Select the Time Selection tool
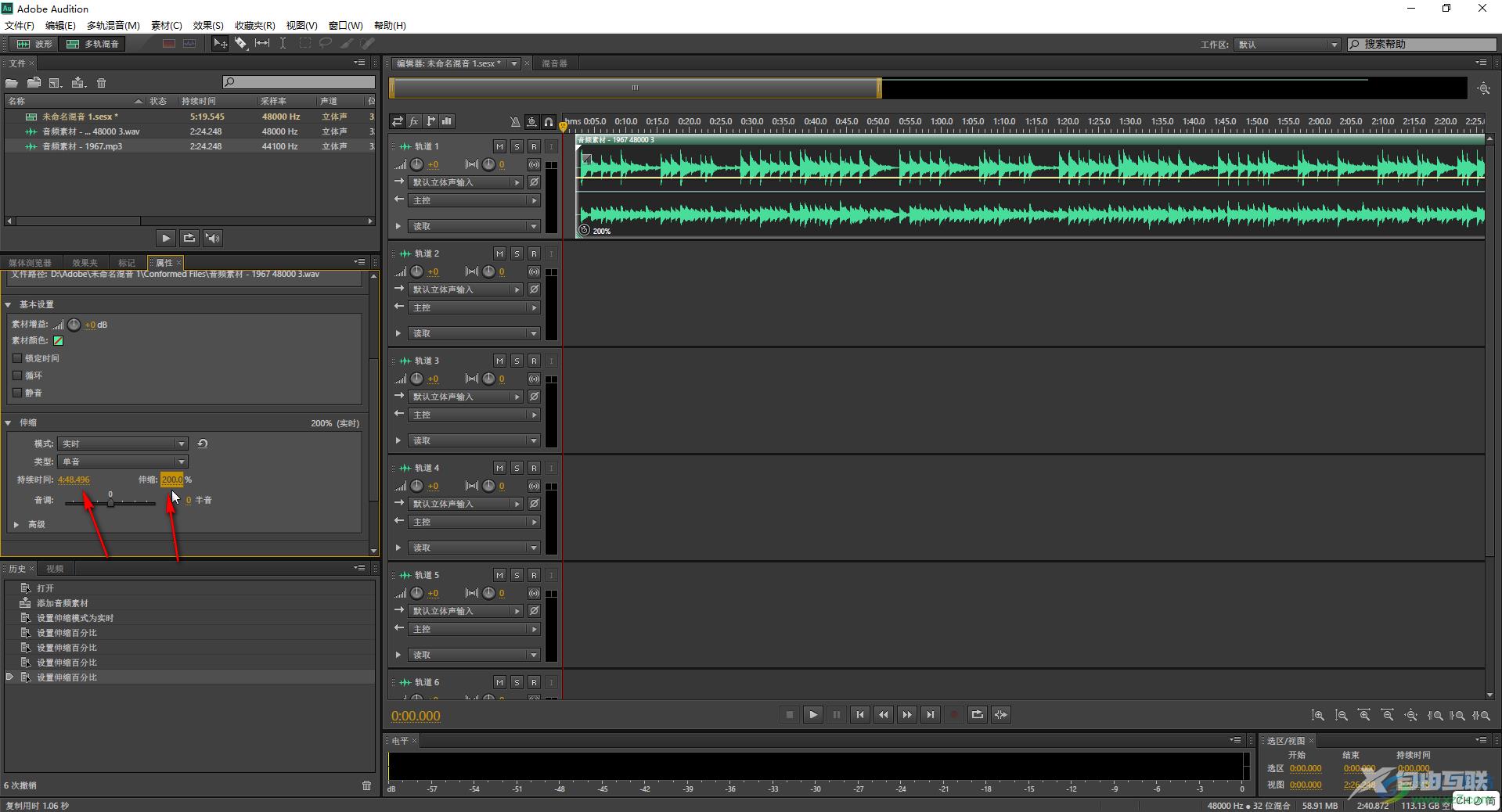Image resolution: width=1502 pixels, height=812 pixels. coord(283,44)
